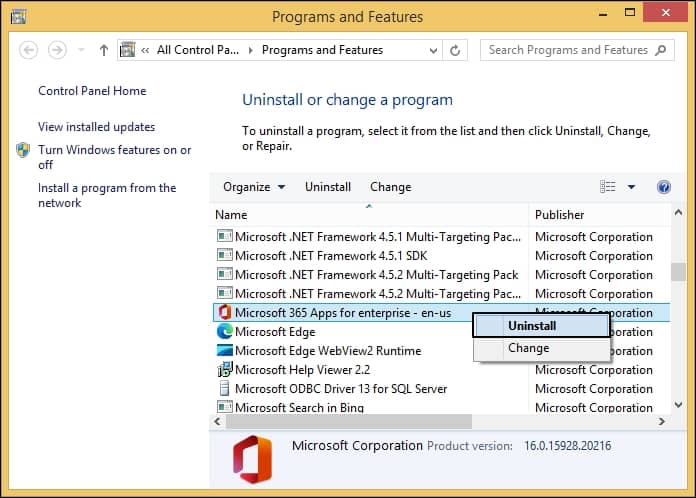Expand the address bar history dropdown
The image size is (696, 498).
click(x=433, y=50)
